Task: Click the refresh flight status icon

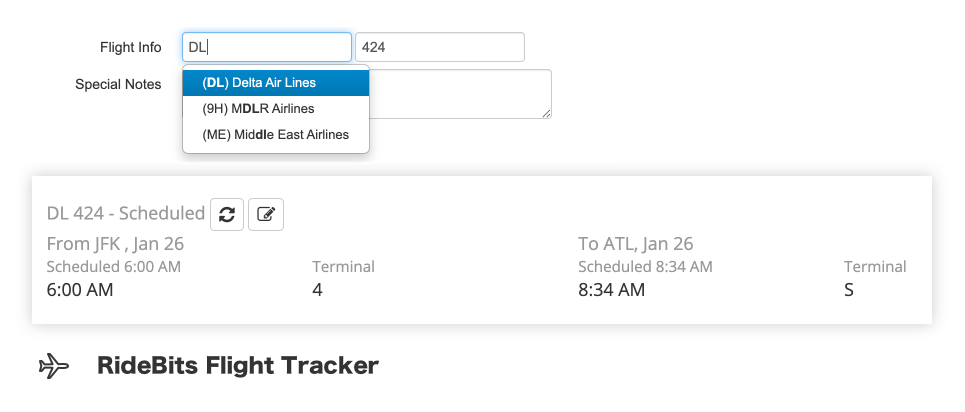Action: [227, 214]
